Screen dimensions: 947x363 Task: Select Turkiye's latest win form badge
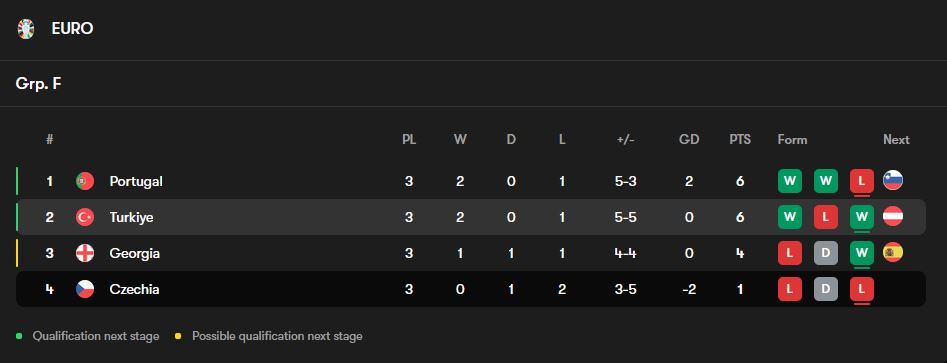click(x=861, y=217)
